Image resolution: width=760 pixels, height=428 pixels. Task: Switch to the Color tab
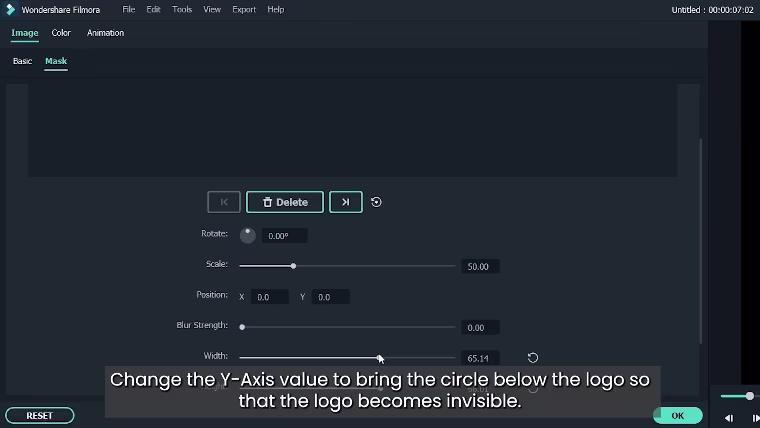61,33
